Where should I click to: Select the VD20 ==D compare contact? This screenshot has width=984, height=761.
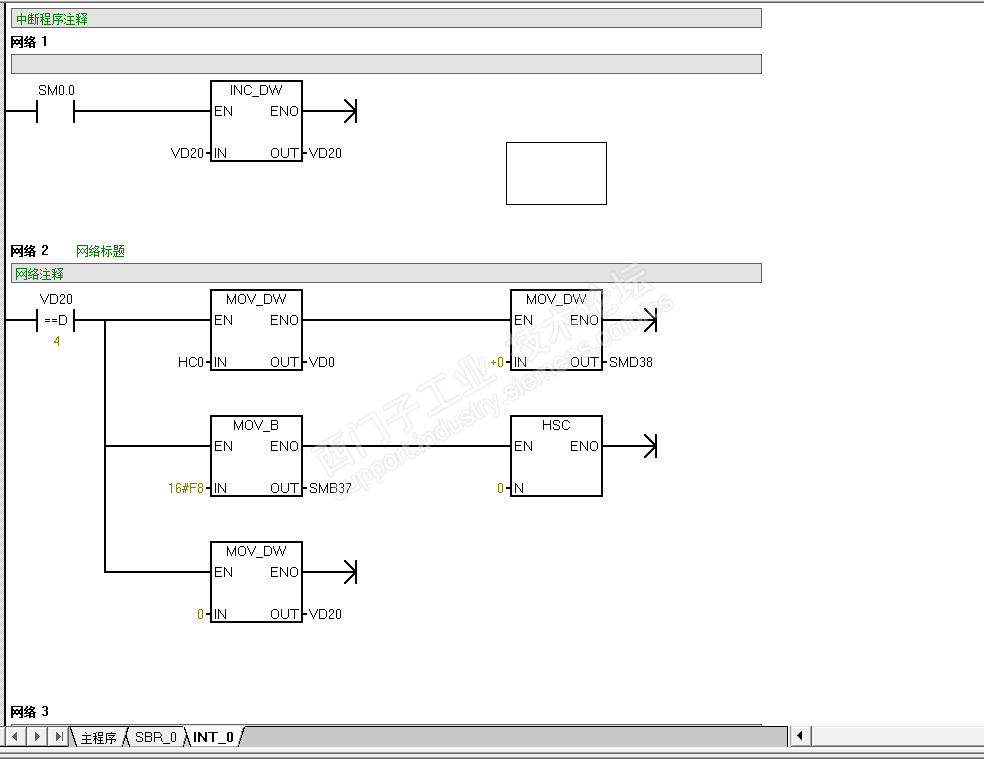pos(56,320)
